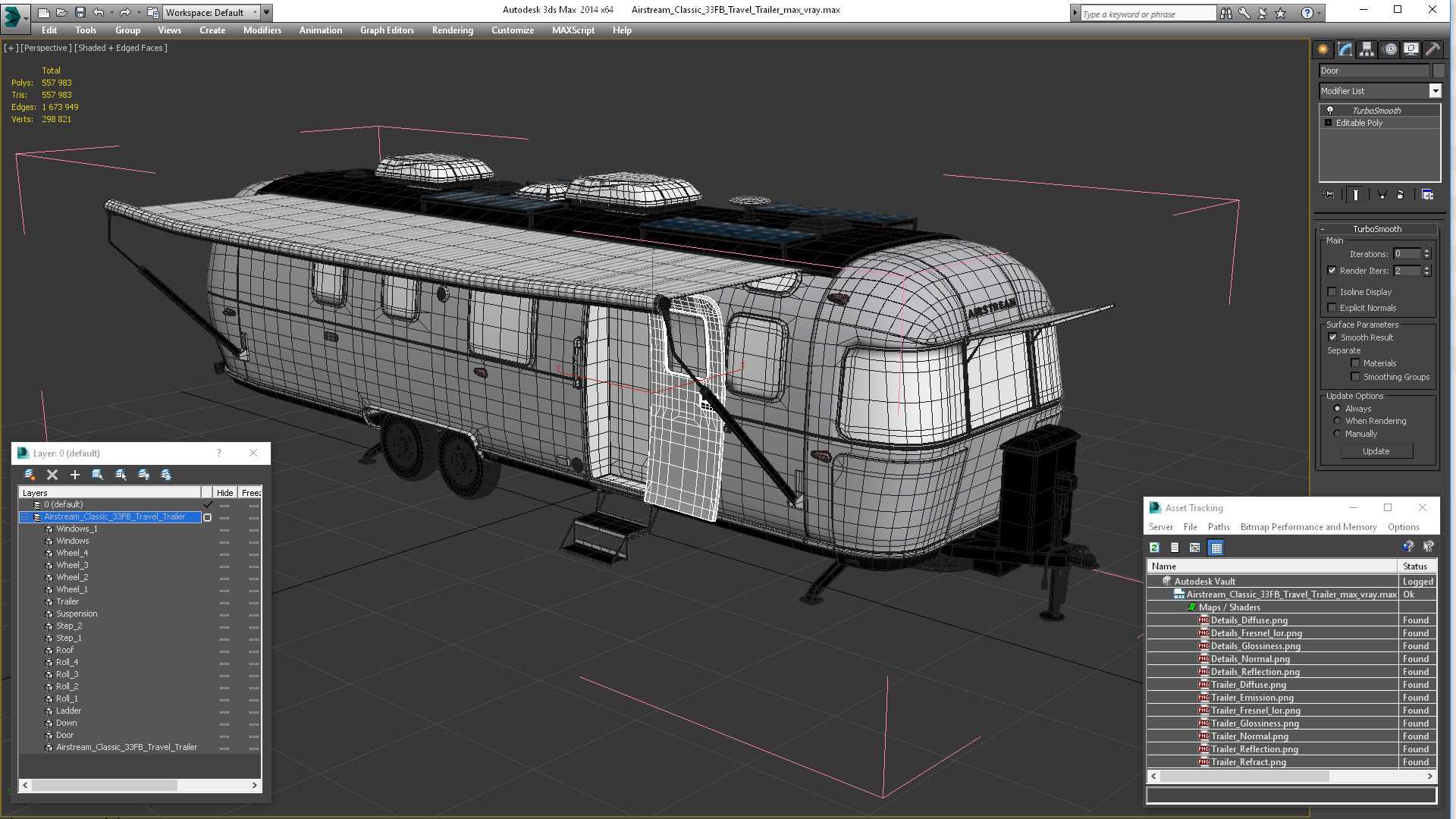Image resolution: width=1456 pixels, height=819 pixels.
Task: Toggle Show End Result icon
Action: tap(1355, 195)
